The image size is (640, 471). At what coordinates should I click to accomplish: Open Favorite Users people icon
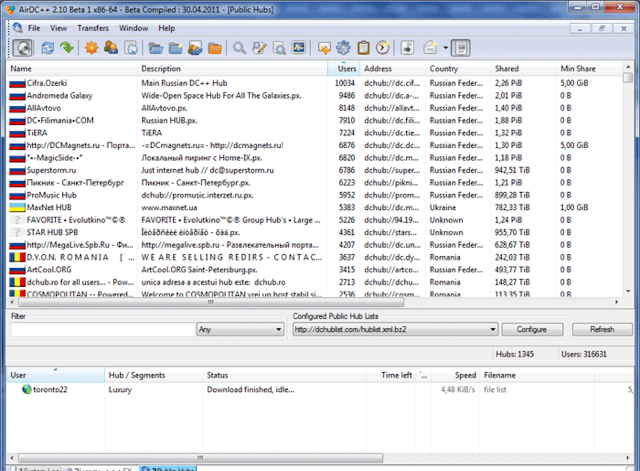(x=111, y=48)
